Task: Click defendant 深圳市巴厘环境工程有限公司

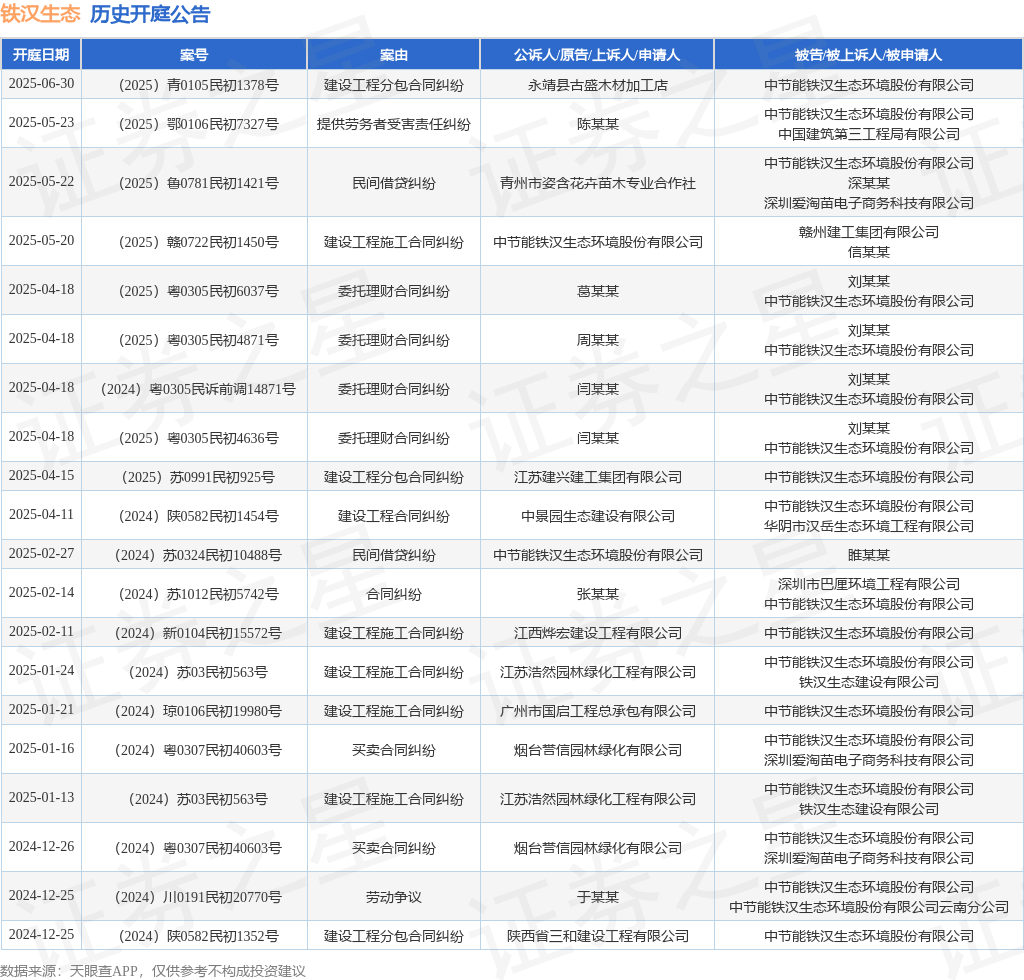Action: [x=869, y=584]
